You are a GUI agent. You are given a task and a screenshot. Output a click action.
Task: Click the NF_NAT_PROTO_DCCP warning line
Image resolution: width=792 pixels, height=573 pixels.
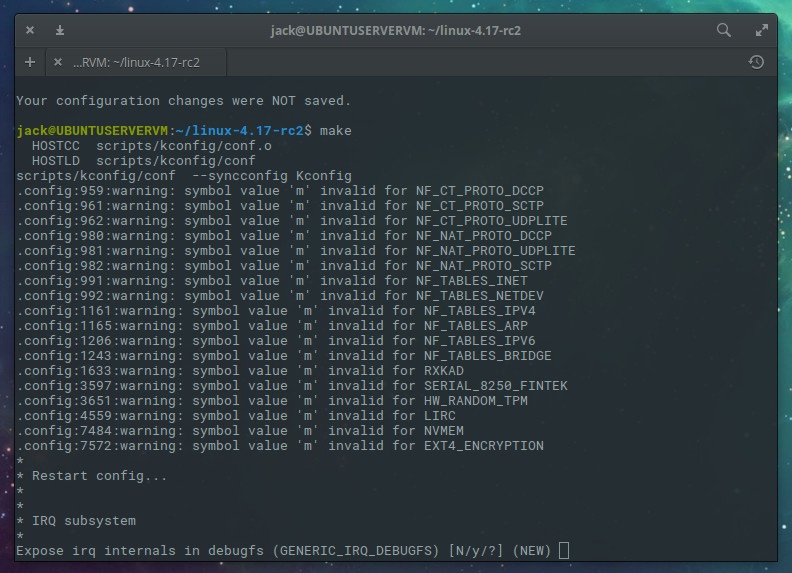(x=284, y=236)
